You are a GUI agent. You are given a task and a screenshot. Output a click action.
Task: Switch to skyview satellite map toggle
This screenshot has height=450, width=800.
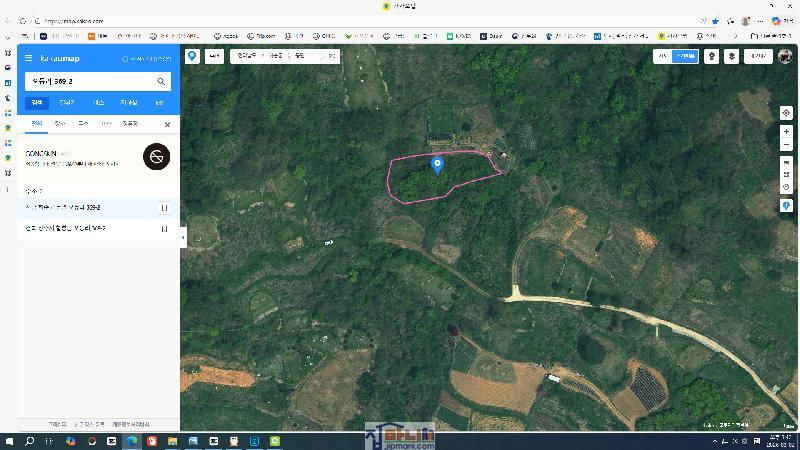[x=685, y=57]
